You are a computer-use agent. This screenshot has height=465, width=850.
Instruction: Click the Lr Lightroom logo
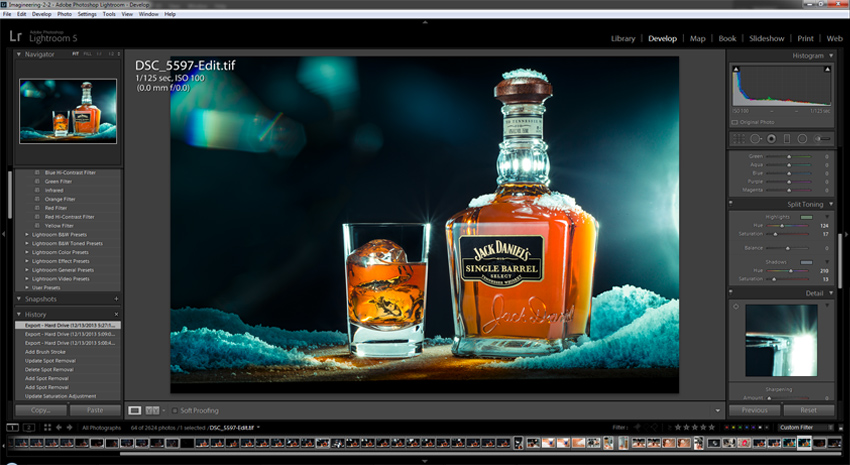click(x=16, y=37)
